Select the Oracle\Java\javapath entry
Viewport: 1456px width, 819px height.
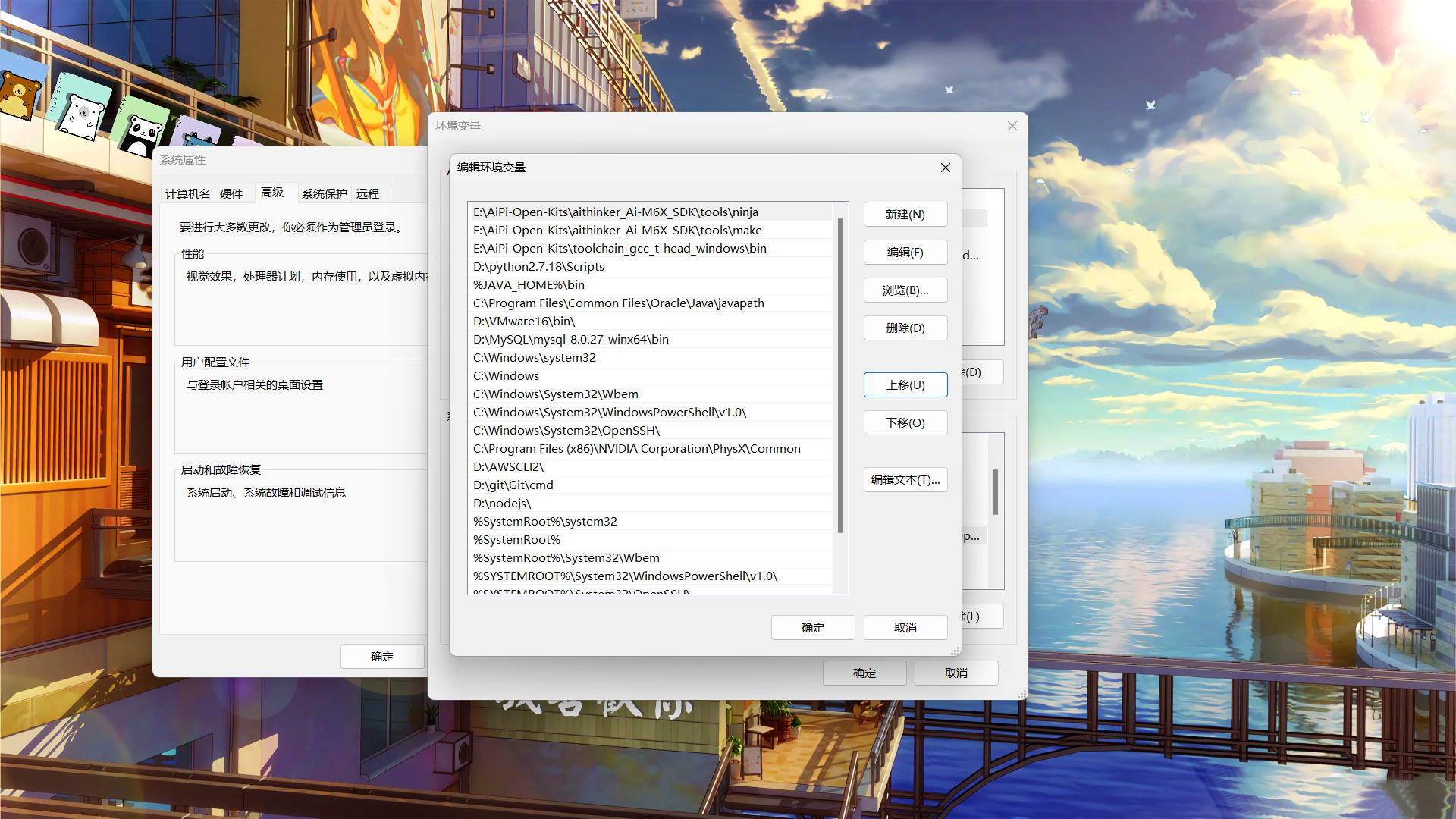point(651,303)
